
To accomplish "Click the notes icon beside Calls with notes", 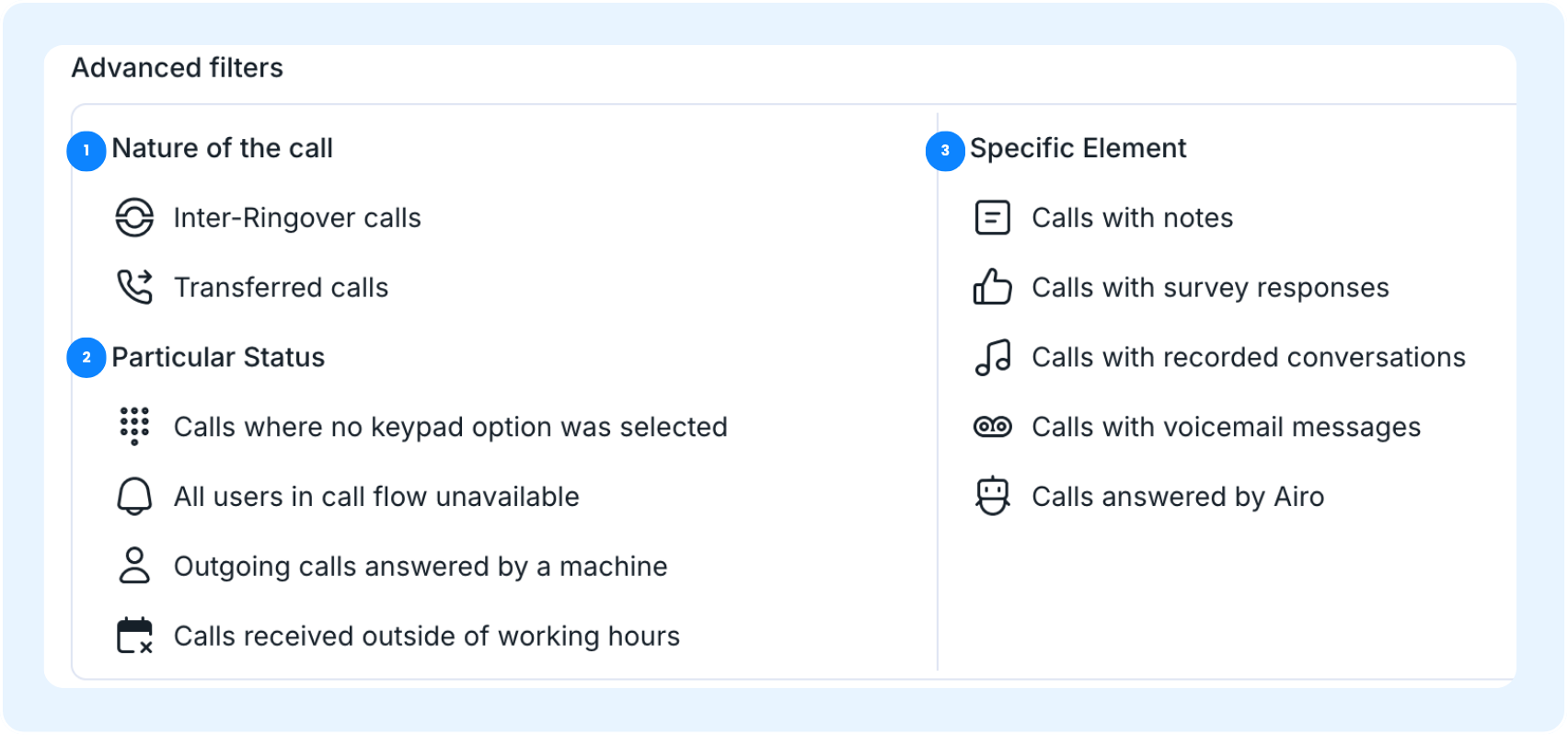I will 992,218.
